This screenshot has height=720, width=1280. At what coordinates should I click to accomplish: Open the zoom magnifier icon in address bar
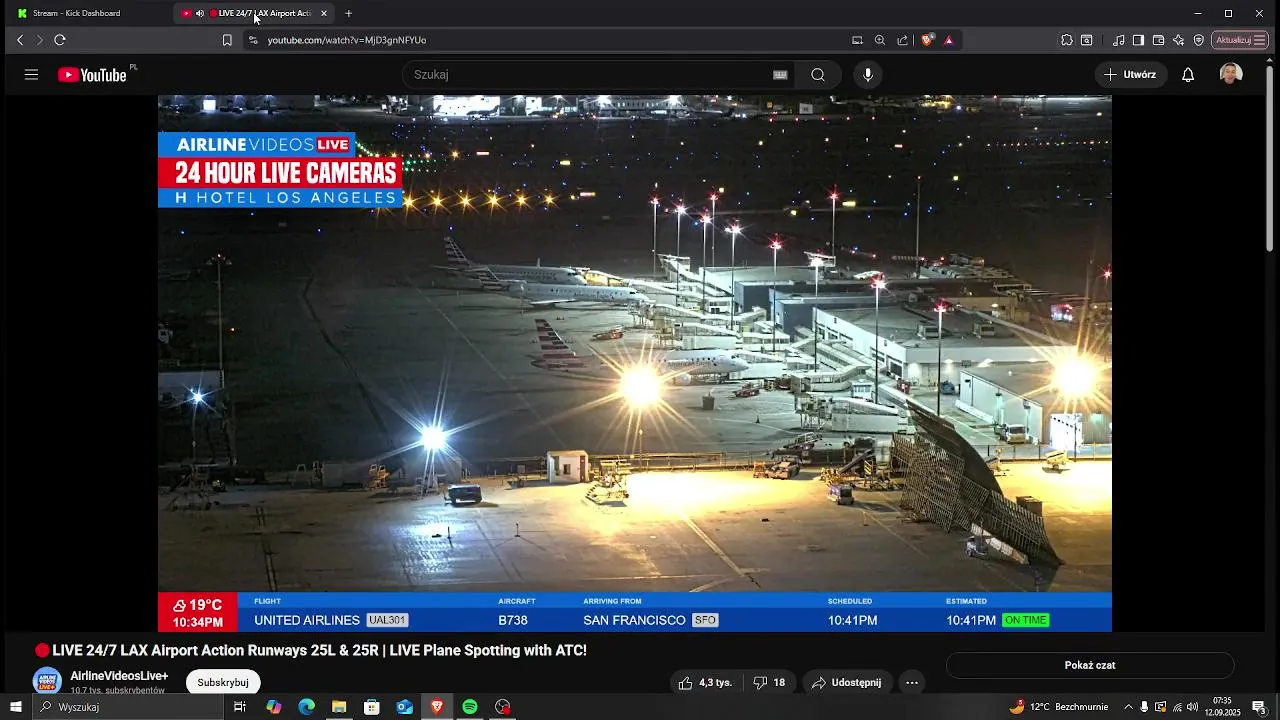point(880,40)
